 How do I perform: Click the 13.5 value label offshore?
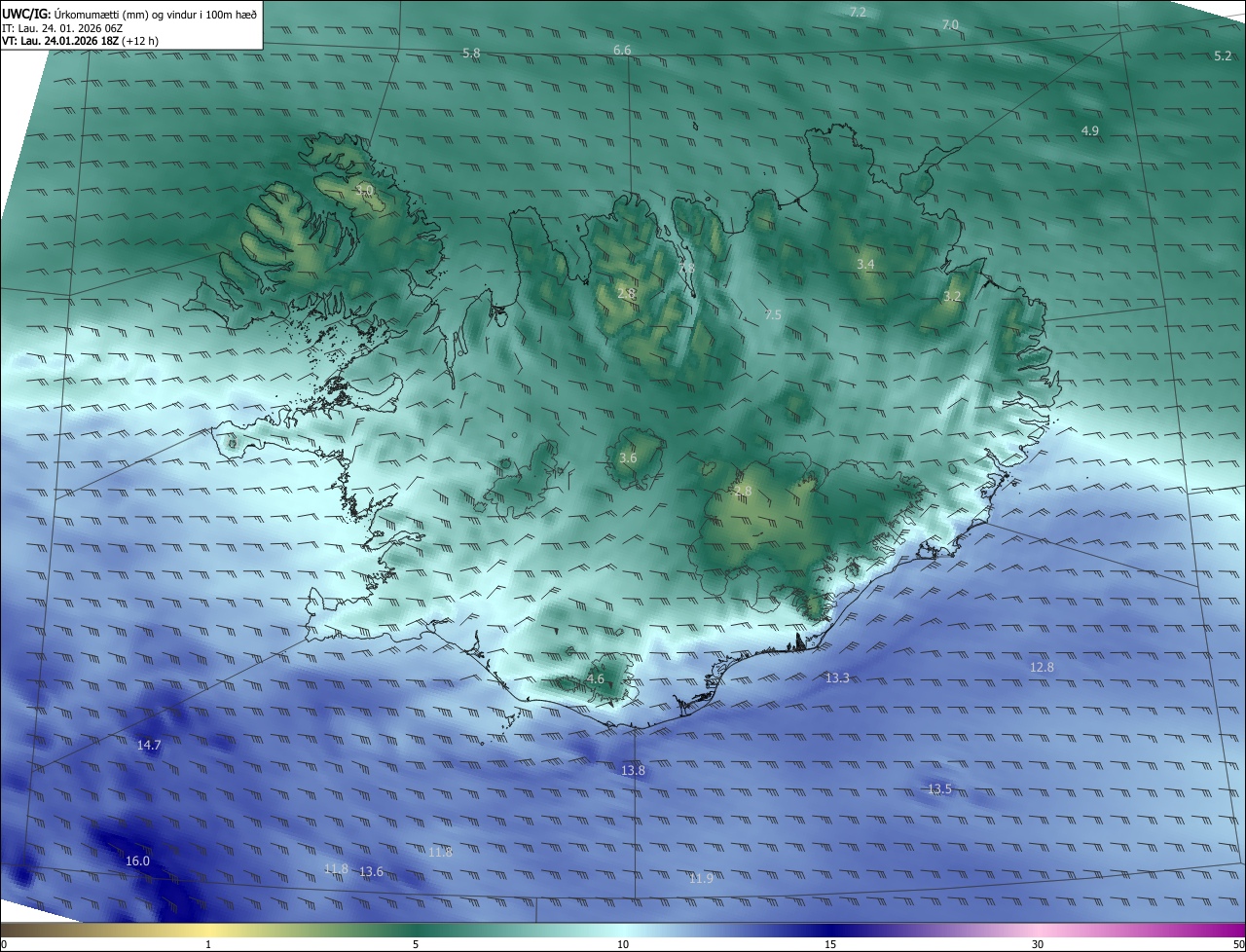coord(939,788)
